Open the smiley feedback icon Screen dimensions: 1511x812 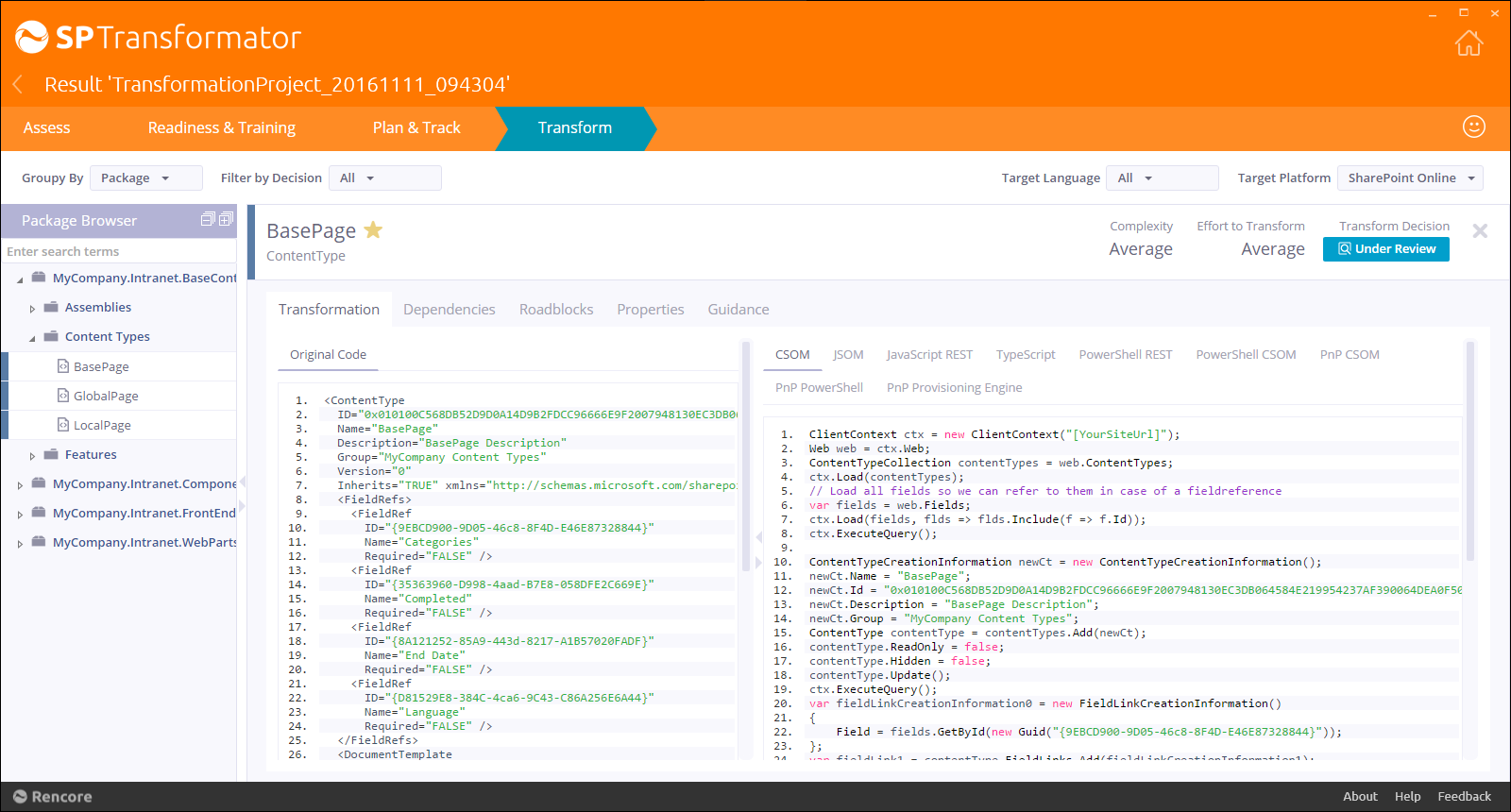(1474, 127)
